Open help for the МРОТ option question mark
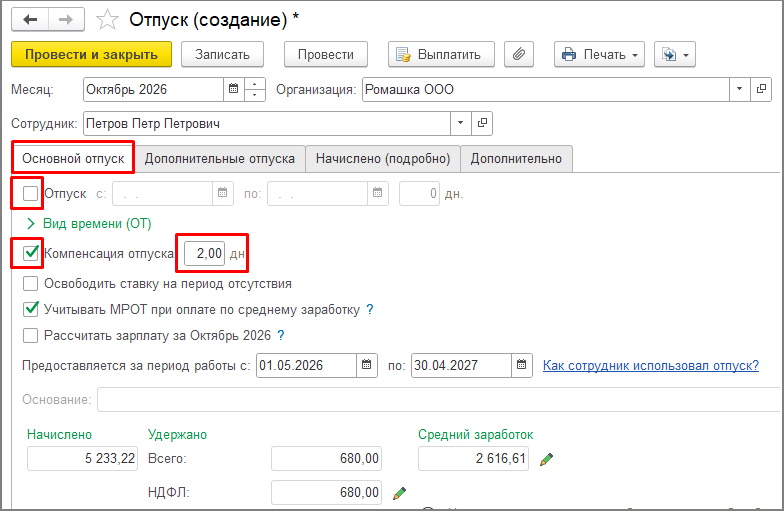 [x=370, y=310]
